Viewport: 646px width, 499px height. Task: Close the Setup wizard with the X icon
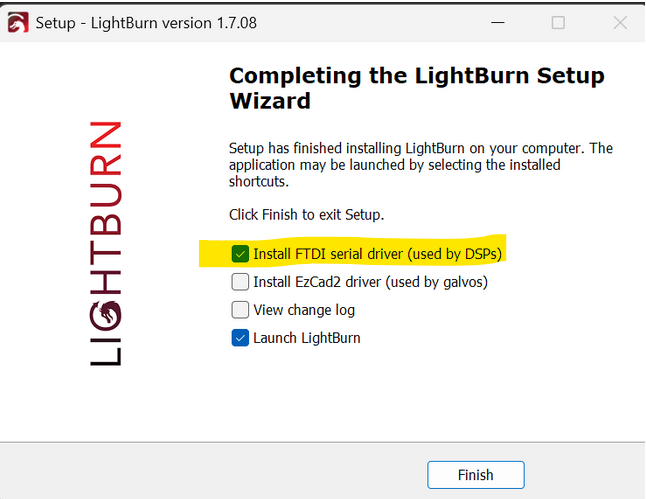point(620,23)
